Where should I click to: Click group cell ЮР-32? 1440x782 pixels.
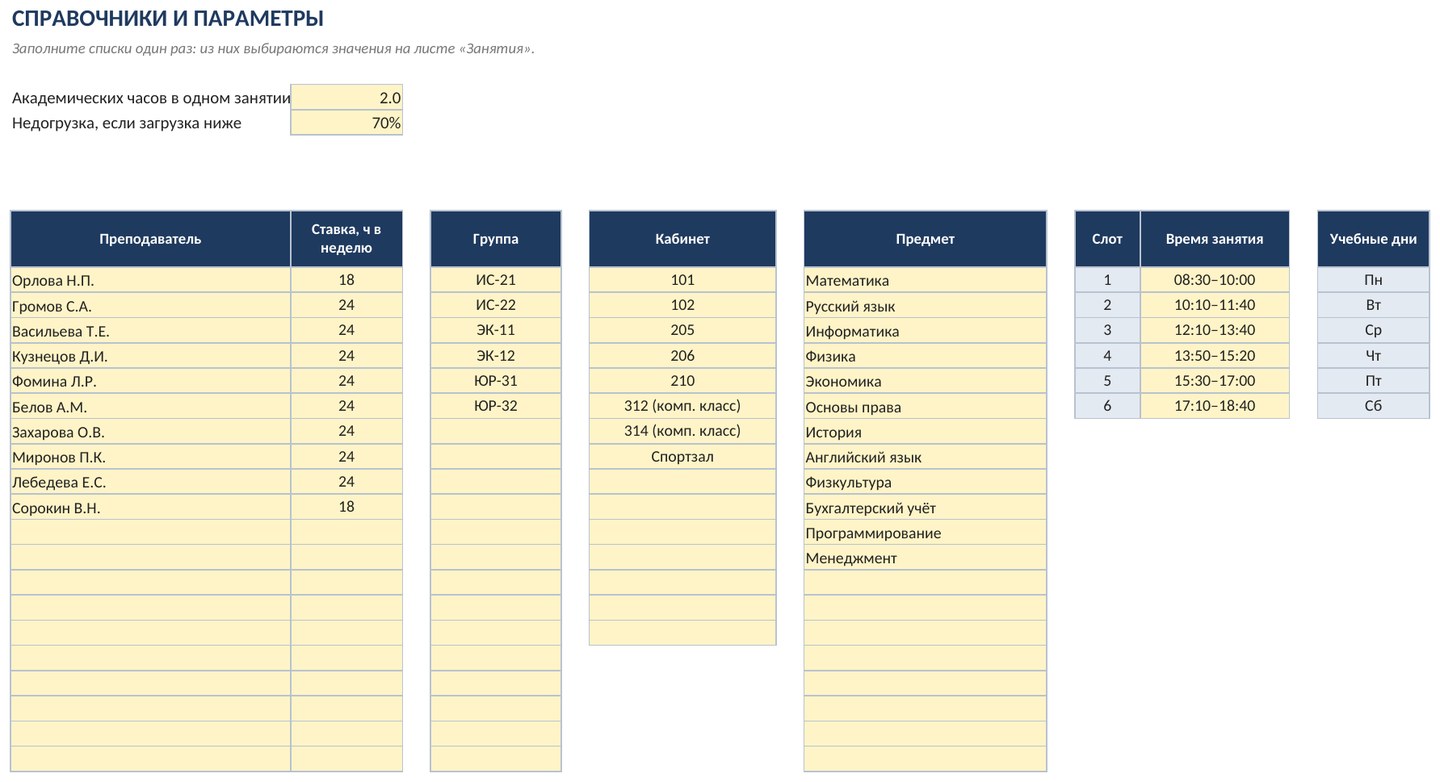click(496, 406)
